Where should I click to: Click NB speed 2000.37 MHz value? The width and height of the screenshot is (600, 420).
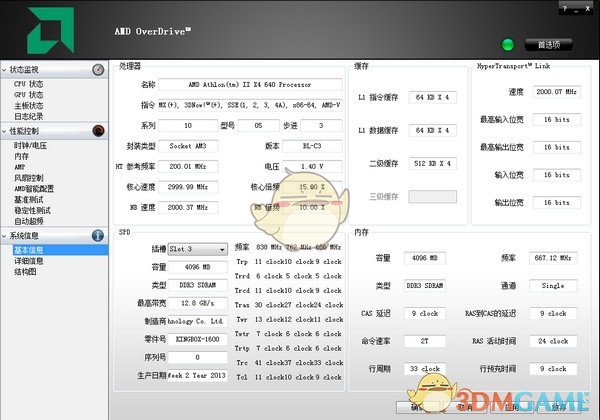coord(188,207)
